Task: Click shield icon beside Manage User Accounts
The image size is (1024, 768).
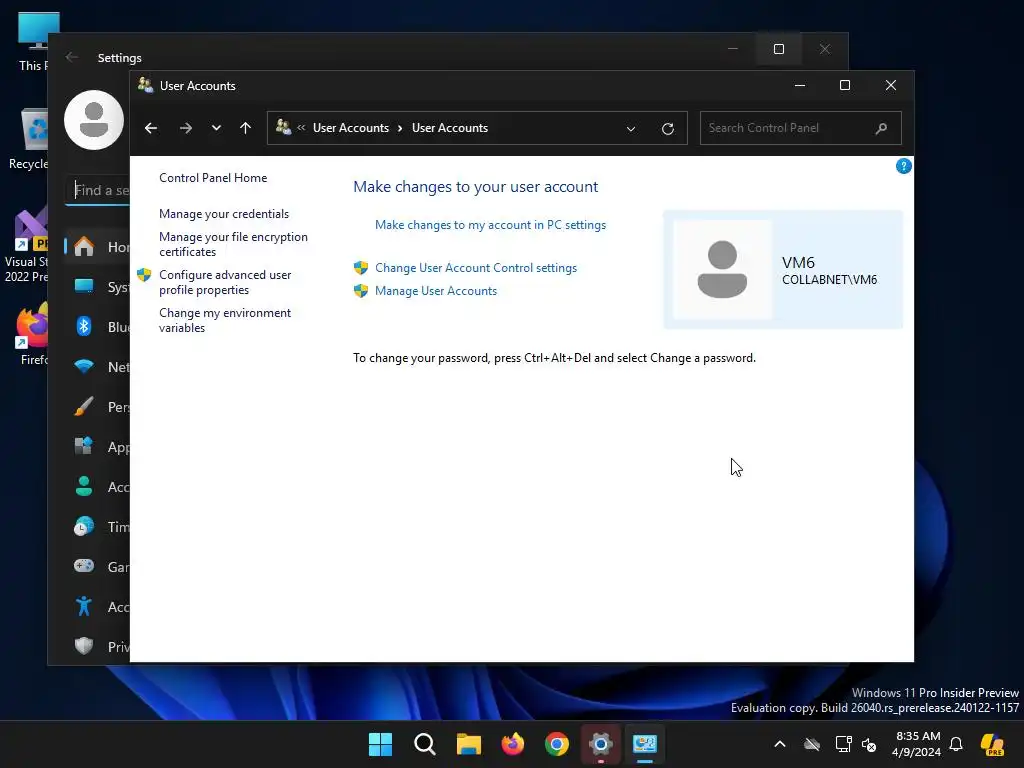Action: (x=360, y=291)
